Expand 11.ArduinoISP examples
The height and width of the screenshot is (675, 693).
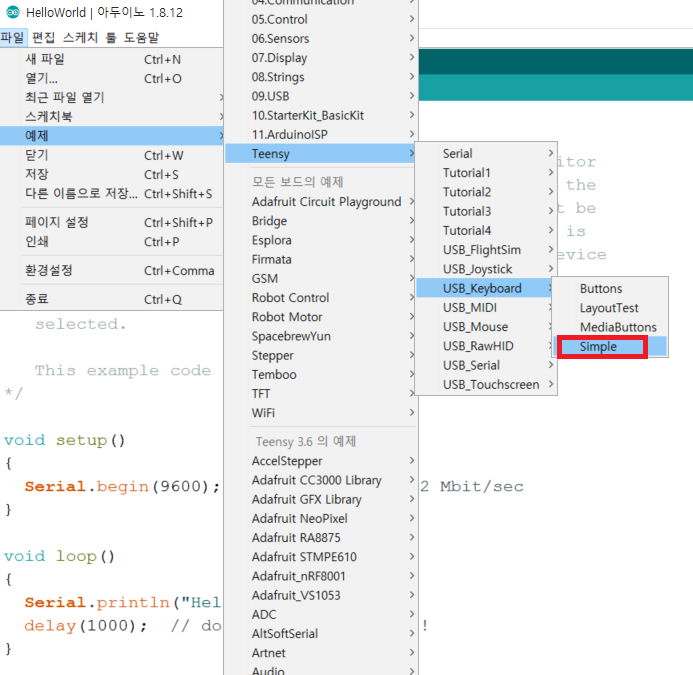(x=321, y=134)
